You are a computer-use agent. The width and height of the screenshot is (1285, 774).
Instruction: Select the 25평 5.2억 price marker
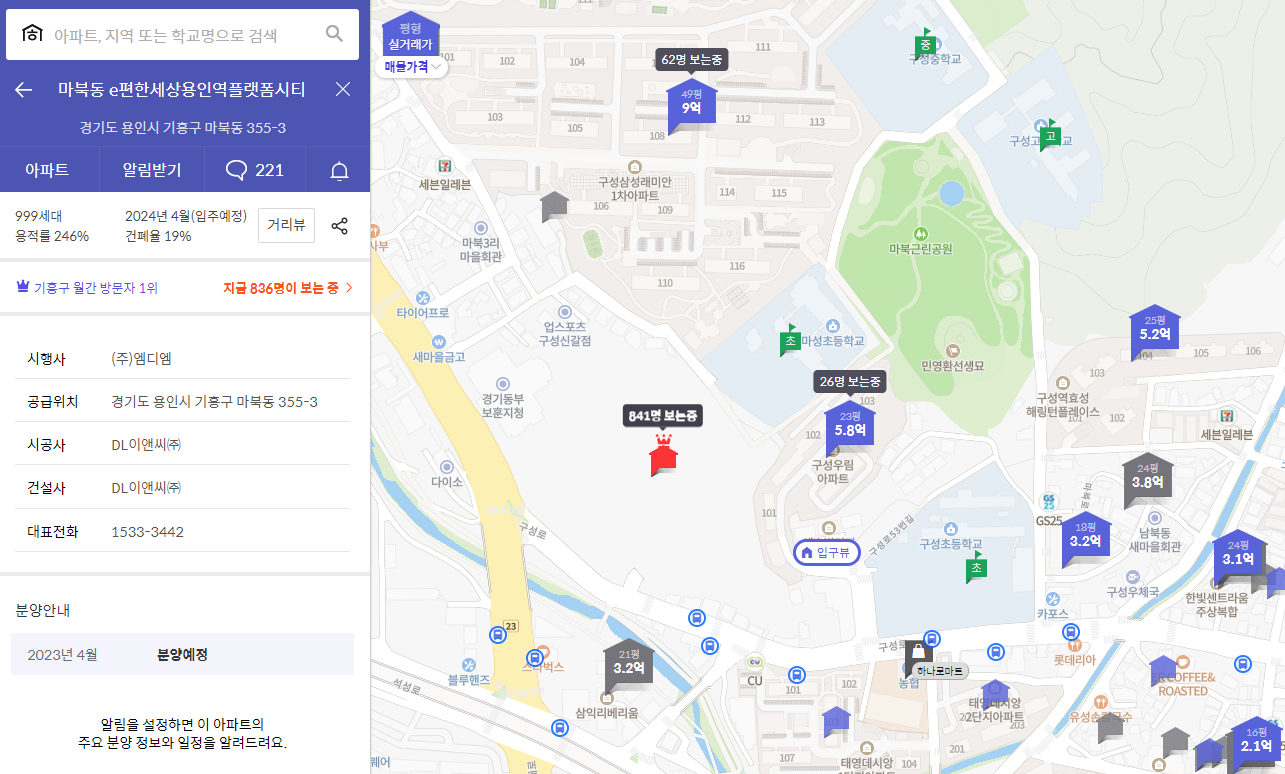[x=1155, y=330]
